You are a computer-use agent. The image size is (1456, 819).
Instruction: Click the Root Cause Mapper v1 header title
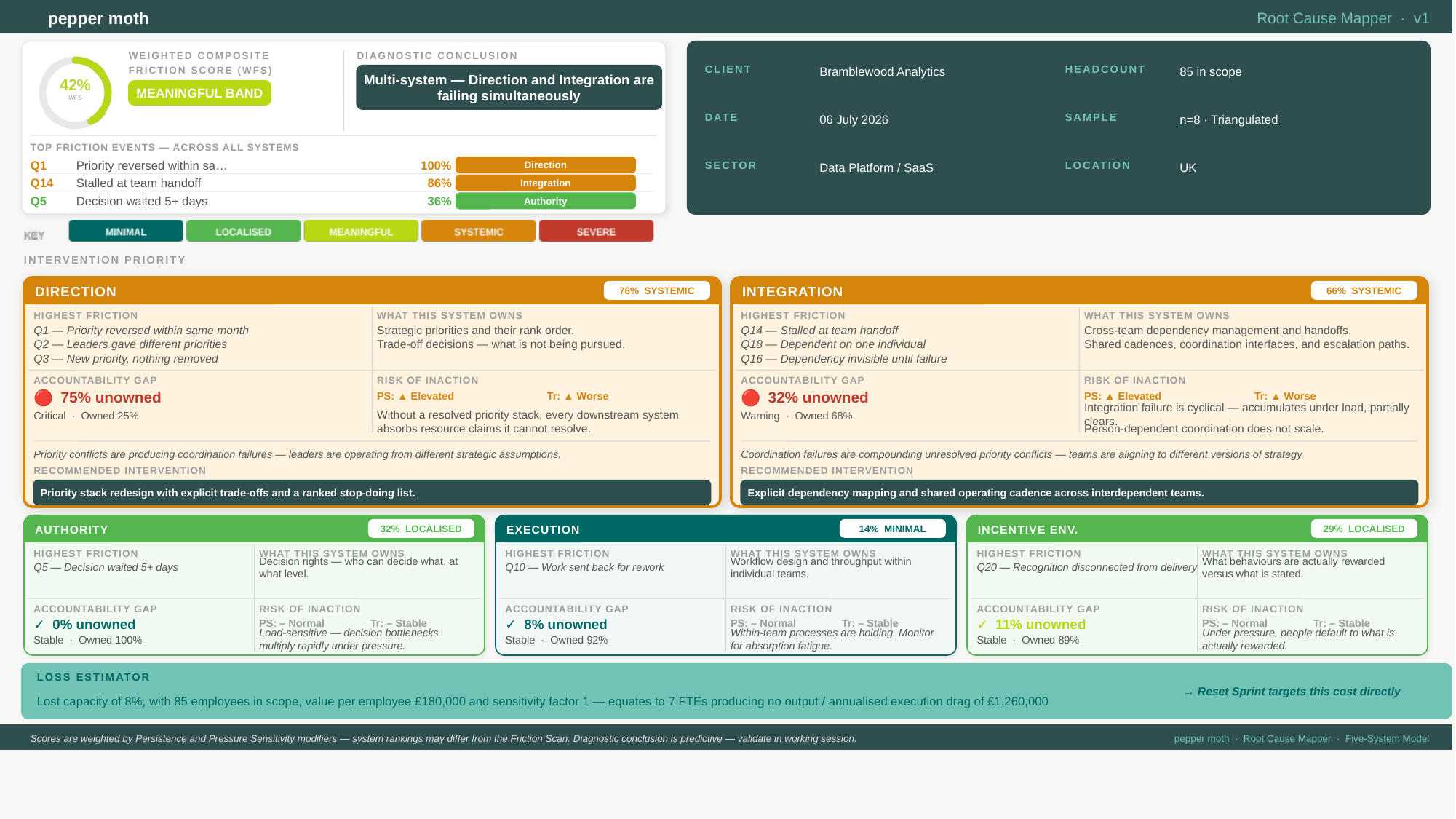1343,18
